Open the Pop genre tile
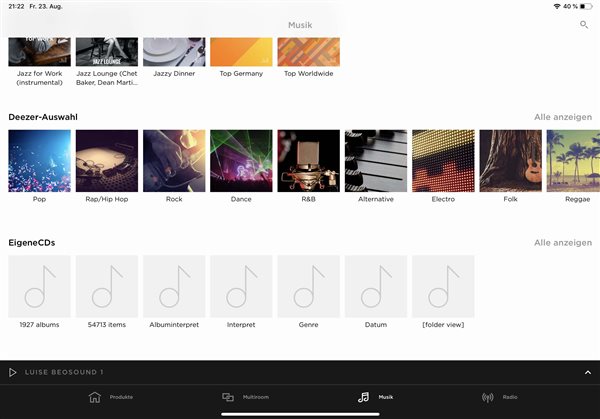The width and height of the screenshot is (600, 419). tap(39, 161)
